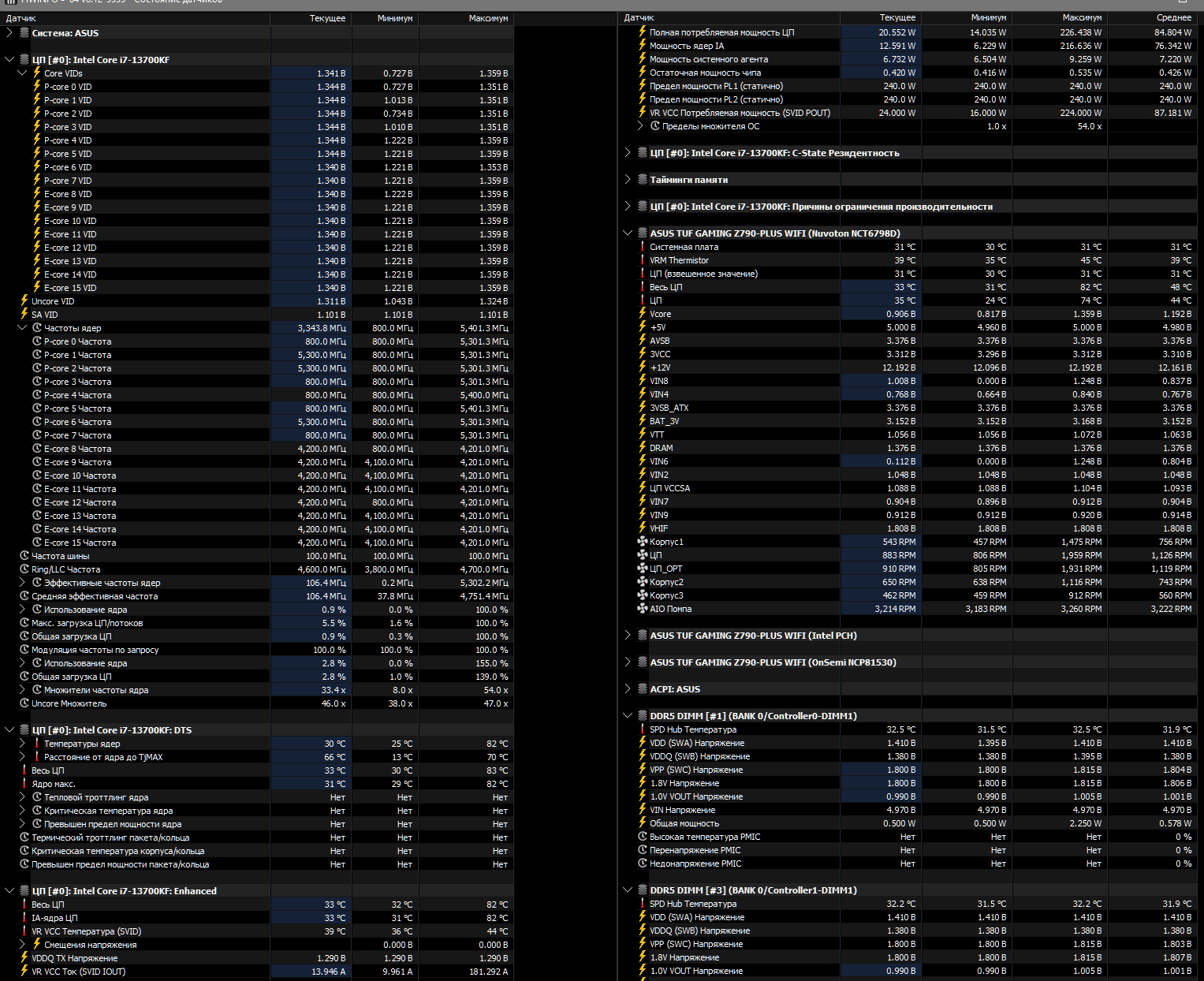The width and height of the screenshot is (1204, 981).
Task: Click thermometer icon of VR VCC Температура (SVID)
Action: (24, 931)
